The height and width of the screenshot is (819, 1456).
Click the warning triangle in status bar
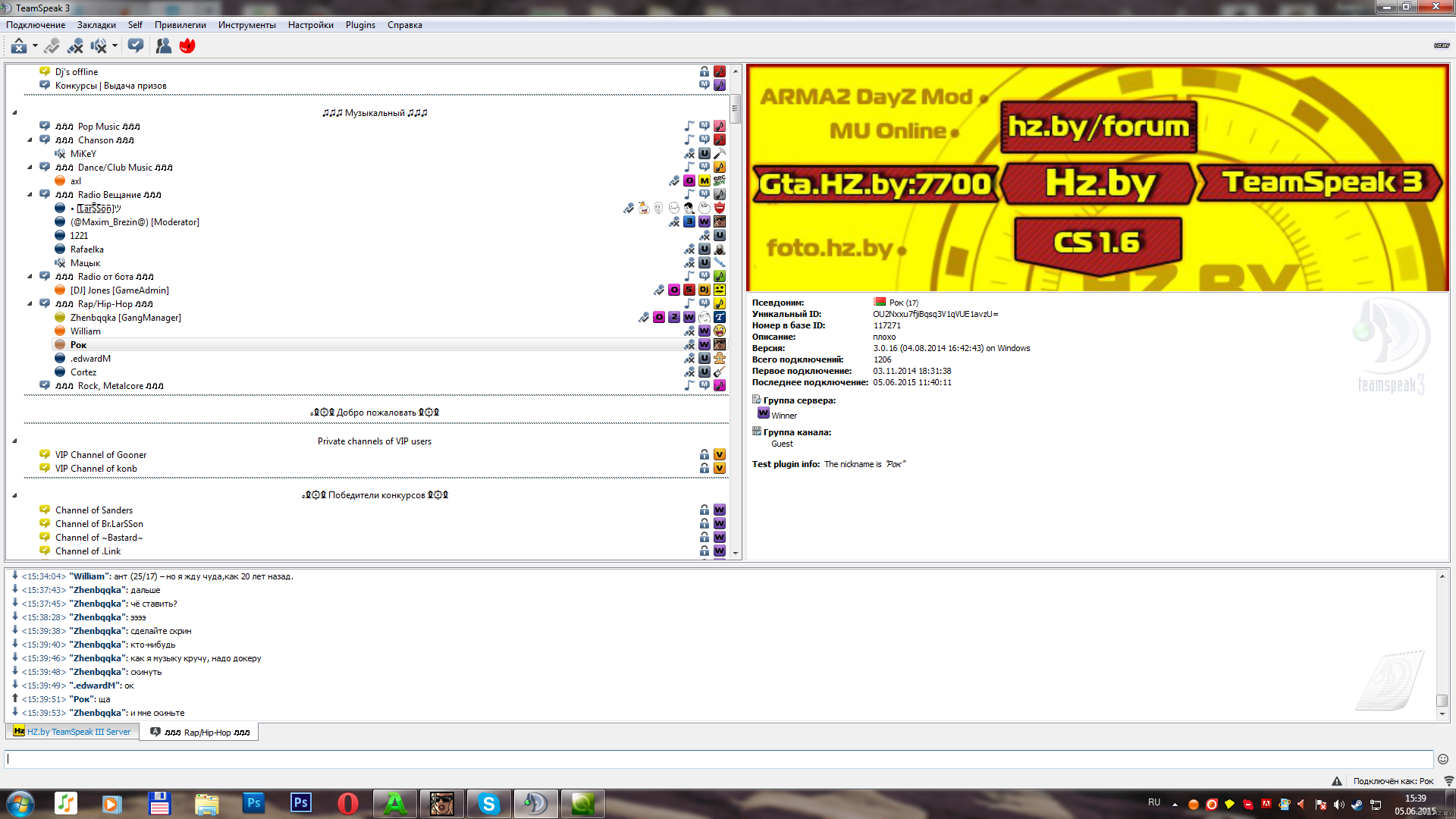coord(1337,781)
